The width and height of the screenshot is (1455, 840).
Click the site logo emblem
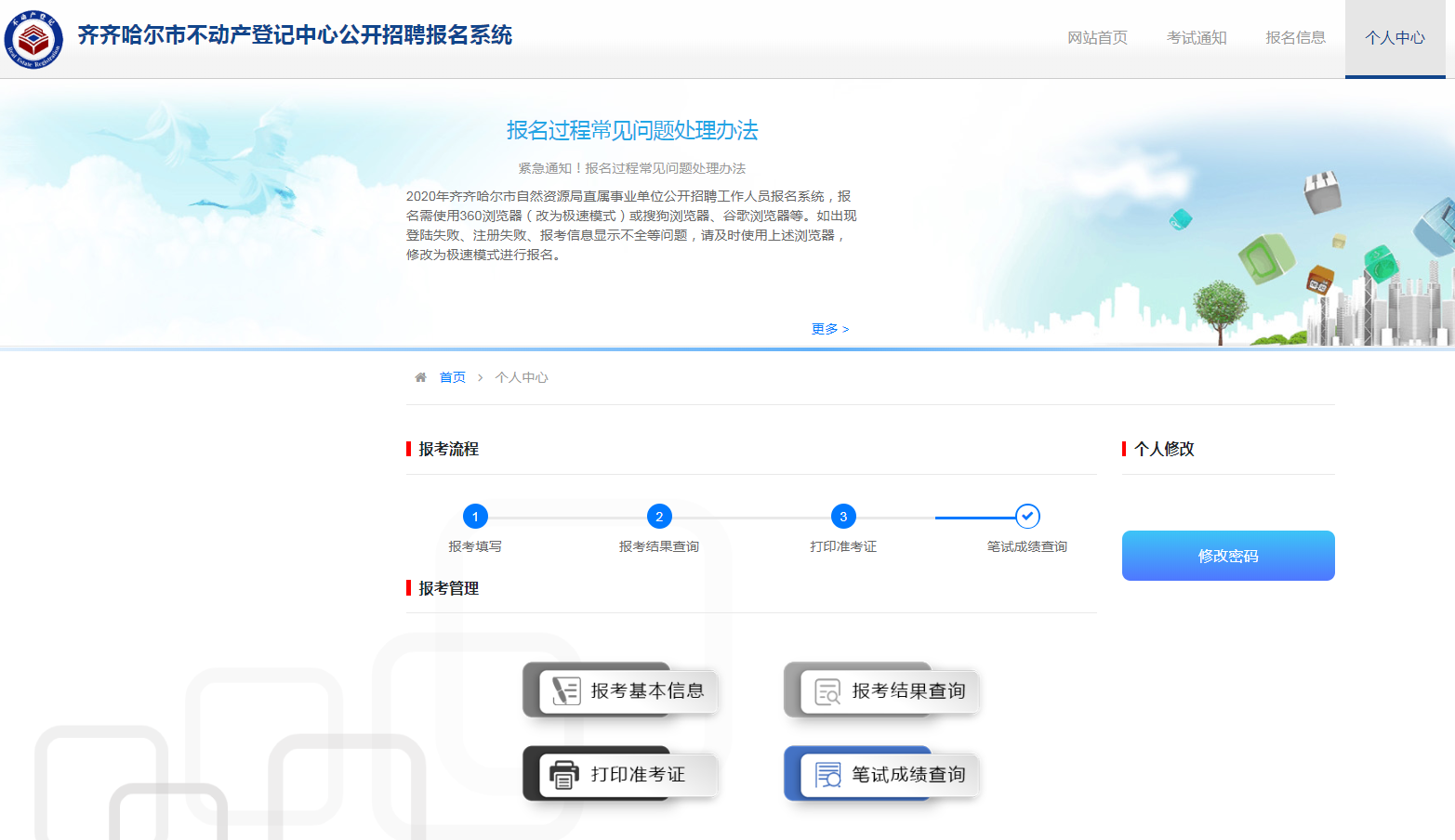click(x=33, y=39)
